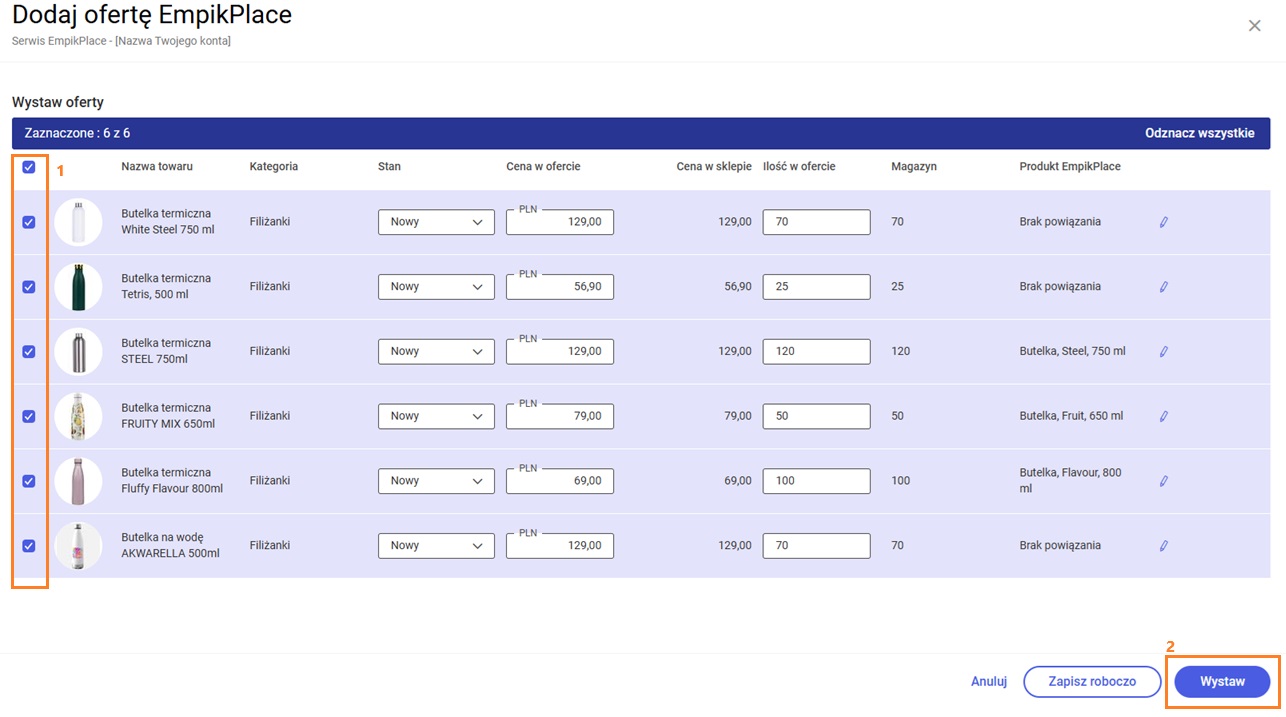Click the Cena w ofercie column header

click(543, 167)
